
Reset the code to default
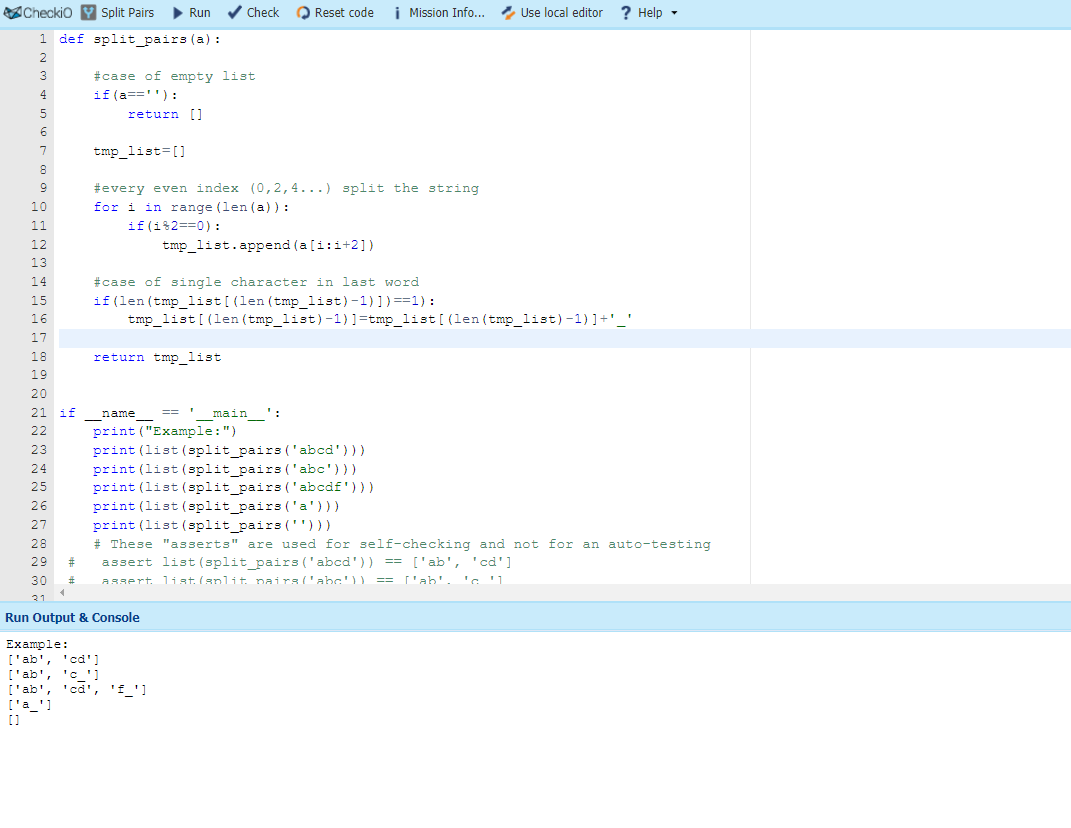click(335, 12)
